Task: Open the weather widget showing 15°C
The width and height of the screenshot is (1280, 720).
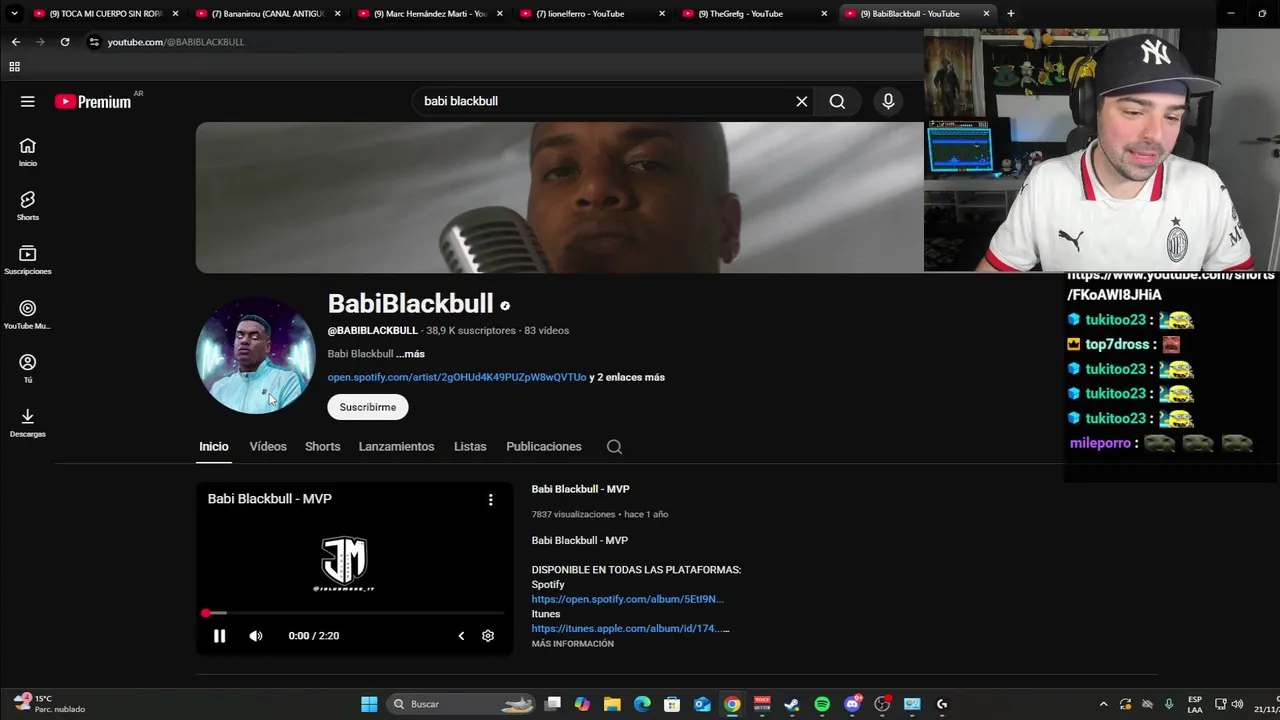Action: (x=50, y=704)
